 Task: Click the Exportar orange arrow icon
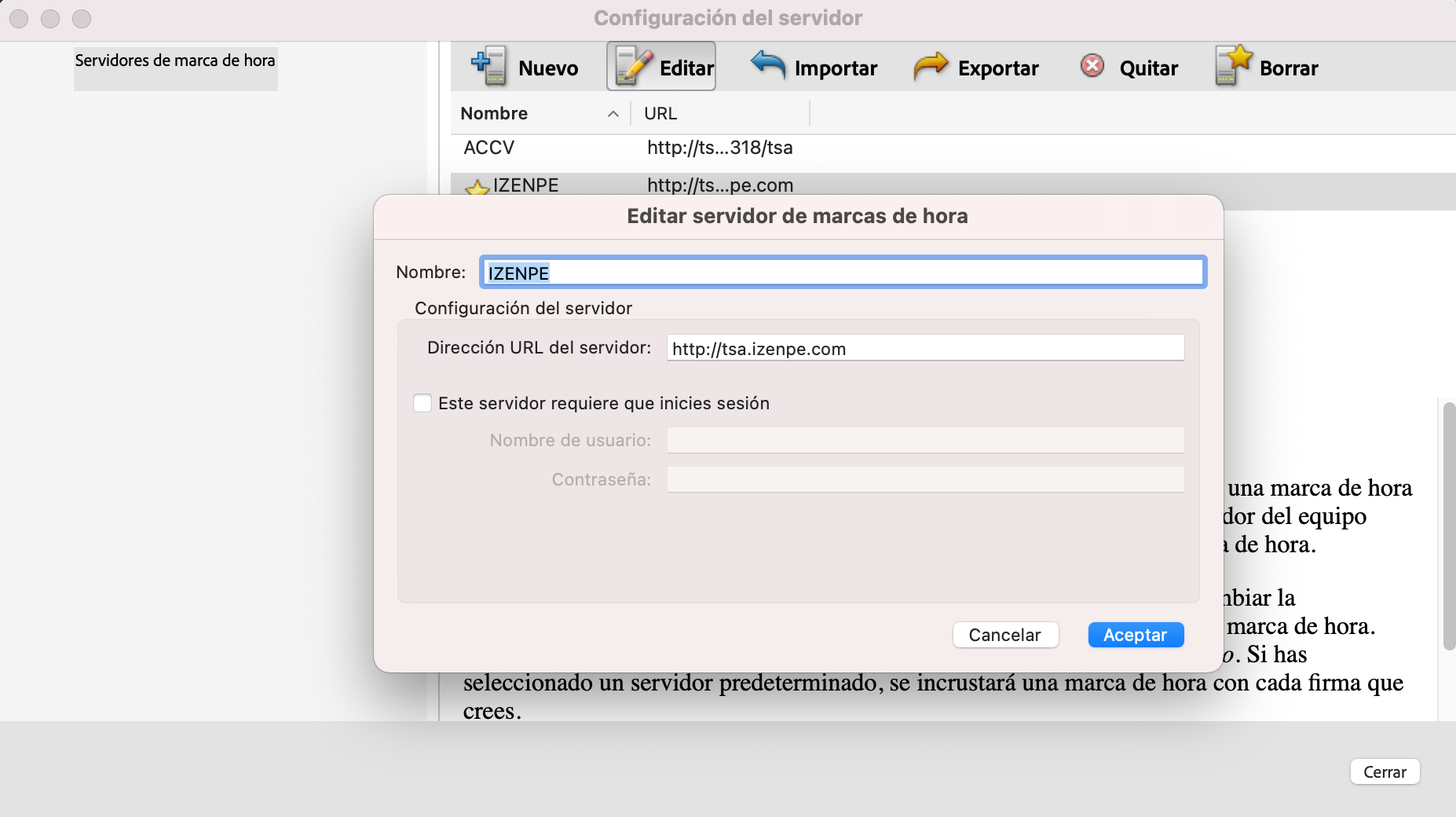coord(931,67)
